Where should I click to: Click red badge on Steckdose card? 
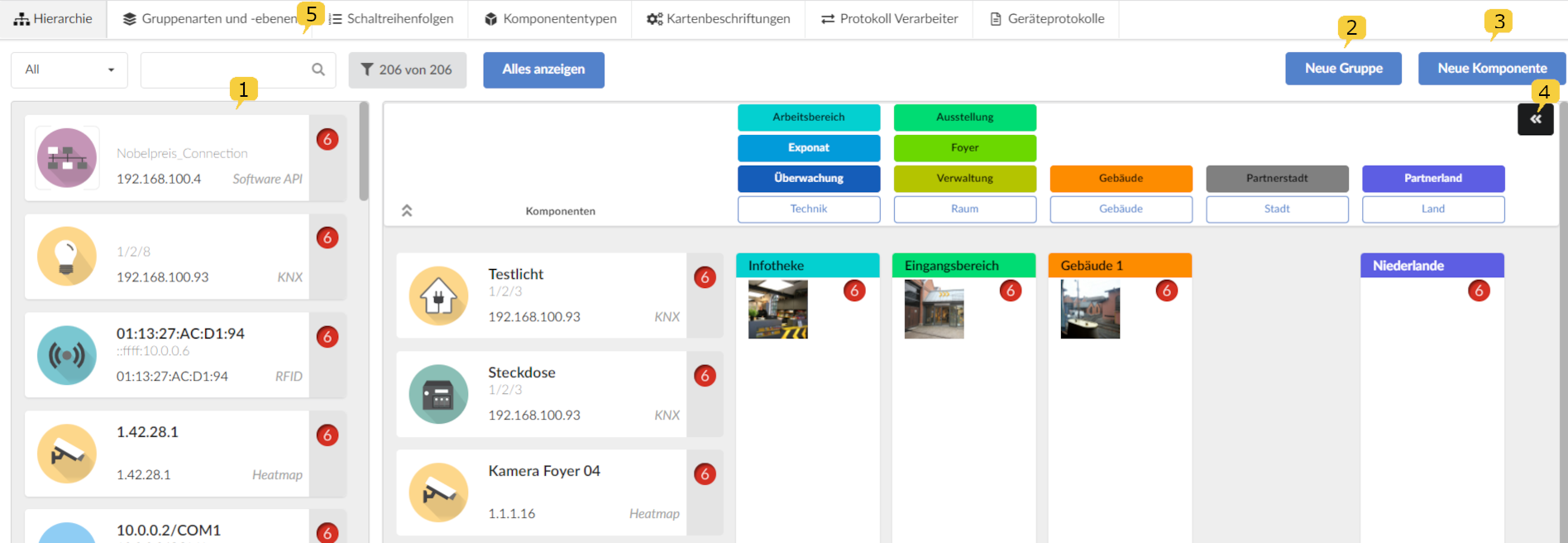click(x=705, y=376)
